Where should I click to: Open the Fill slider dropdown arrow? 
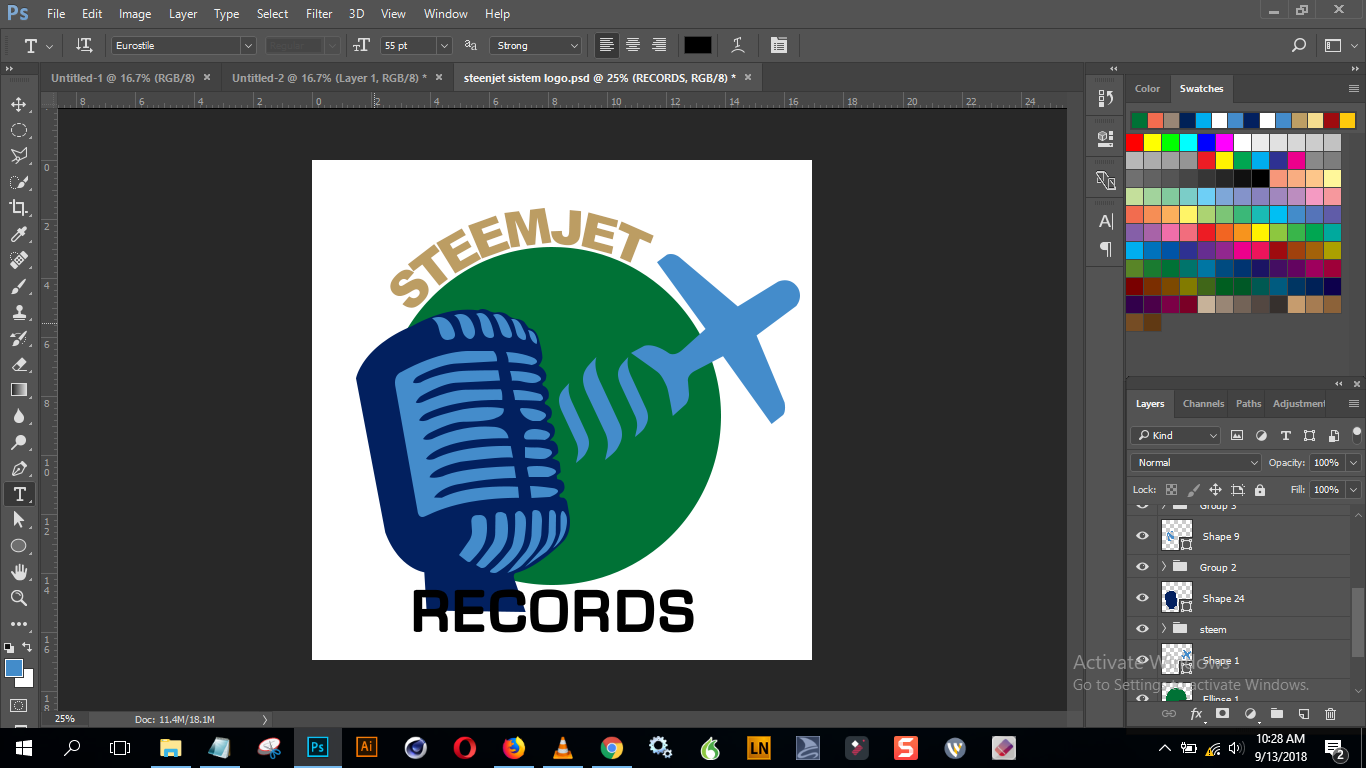click(x=1353, y=490)
